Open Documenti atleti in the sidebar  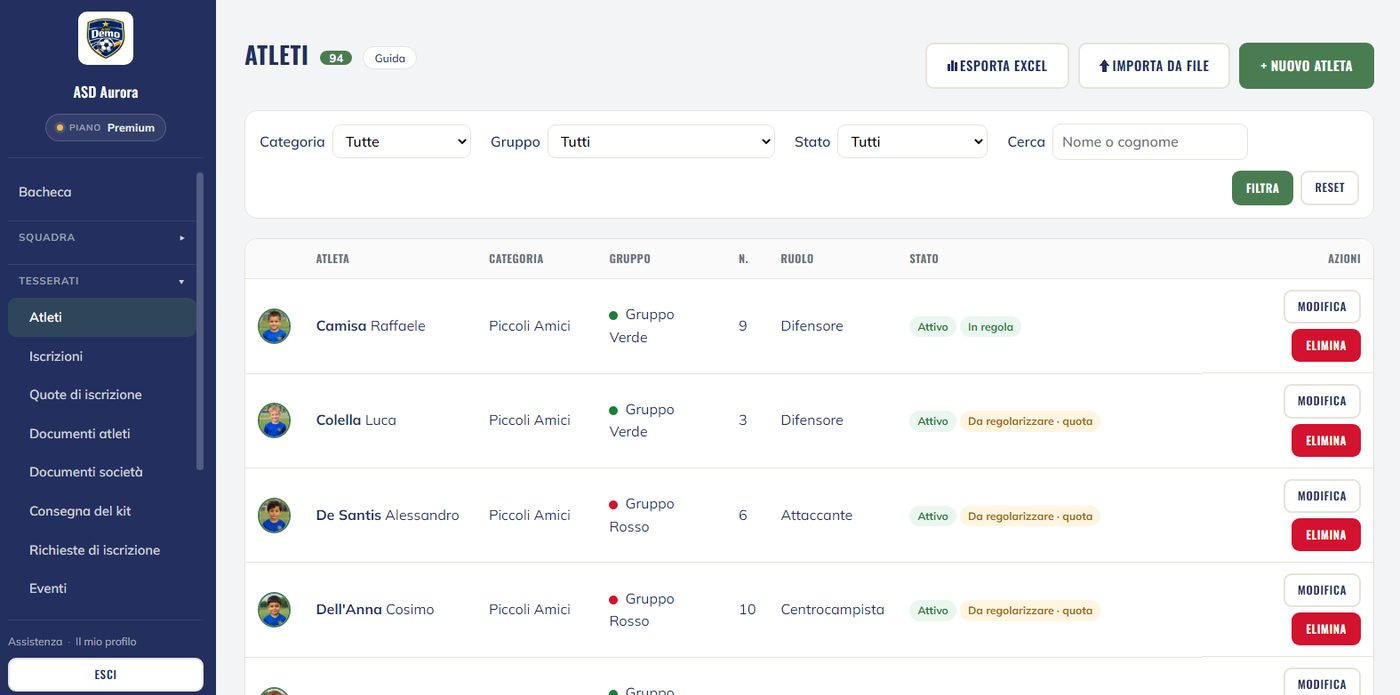[102, 434]
